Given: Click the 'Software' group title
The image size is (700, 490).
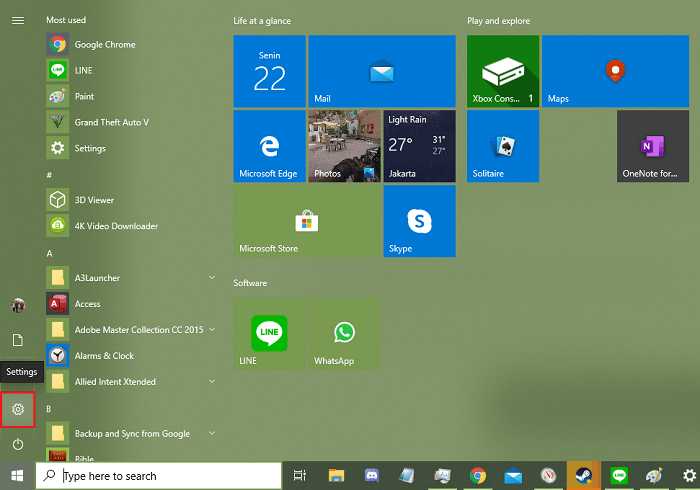Looking at the screenshot, I should [x=250, y=283].
